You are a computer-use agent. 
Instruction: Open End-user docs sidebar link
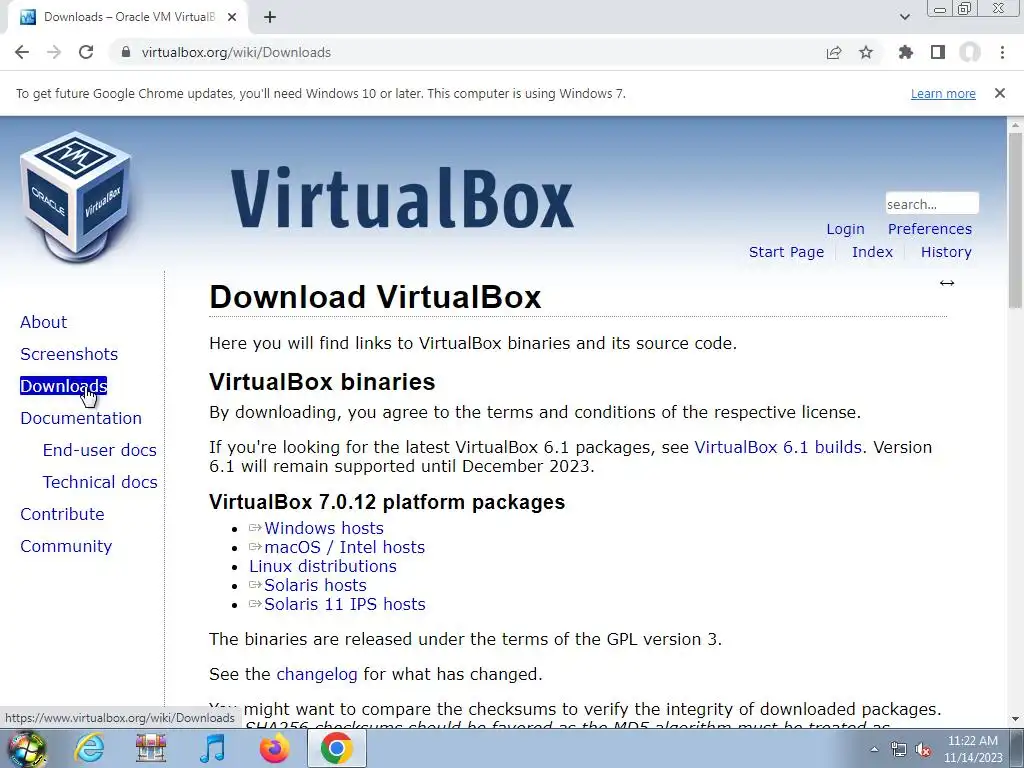(99, 450)
